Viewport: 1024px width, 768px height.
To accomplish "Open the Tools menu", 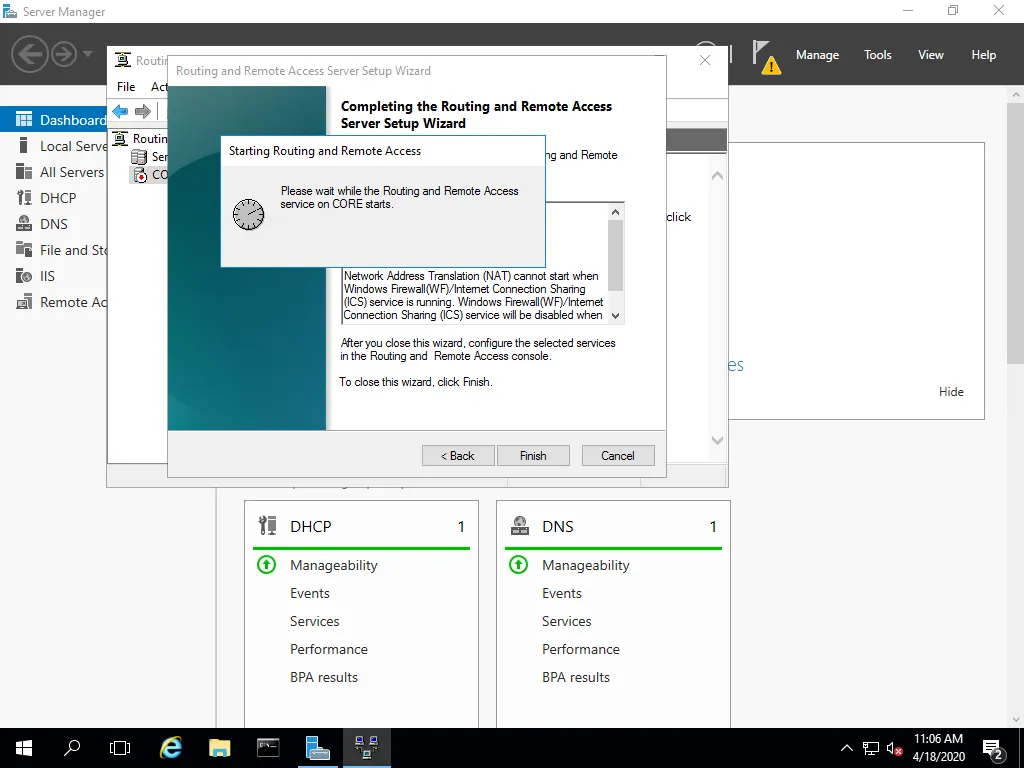I will tap(877, 55).
